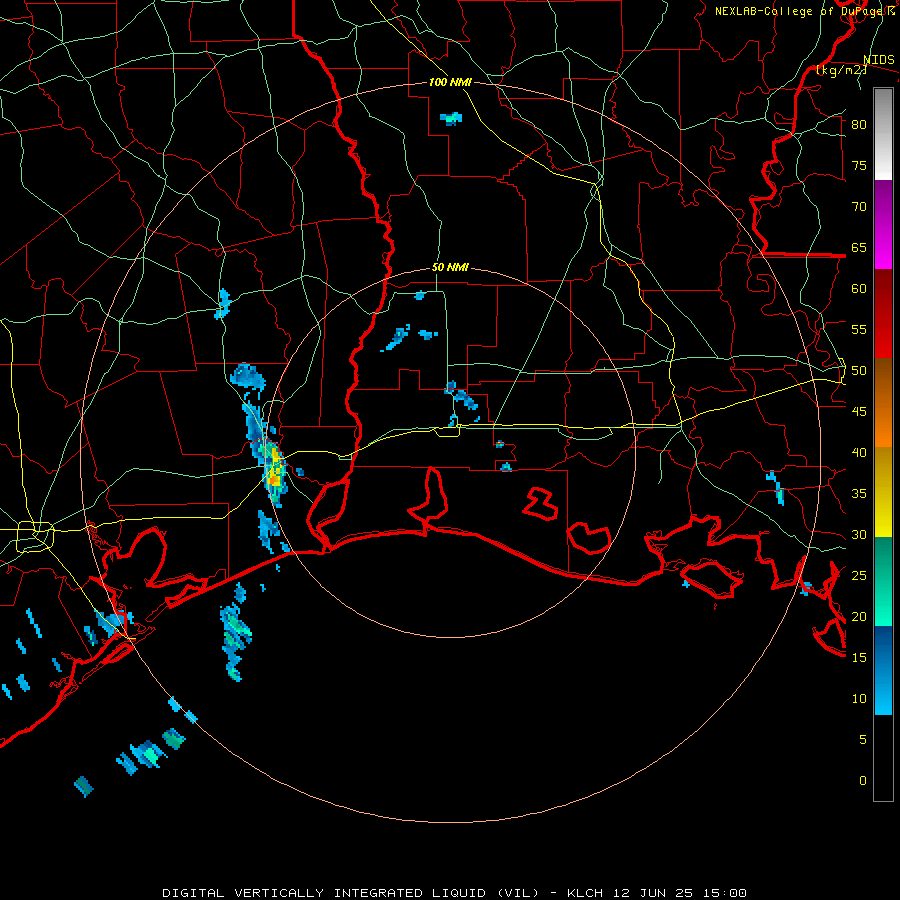This screenshot has width=900, height=900.
Task: Click the kg/m2 units label
Action: (x=841, y=70)
